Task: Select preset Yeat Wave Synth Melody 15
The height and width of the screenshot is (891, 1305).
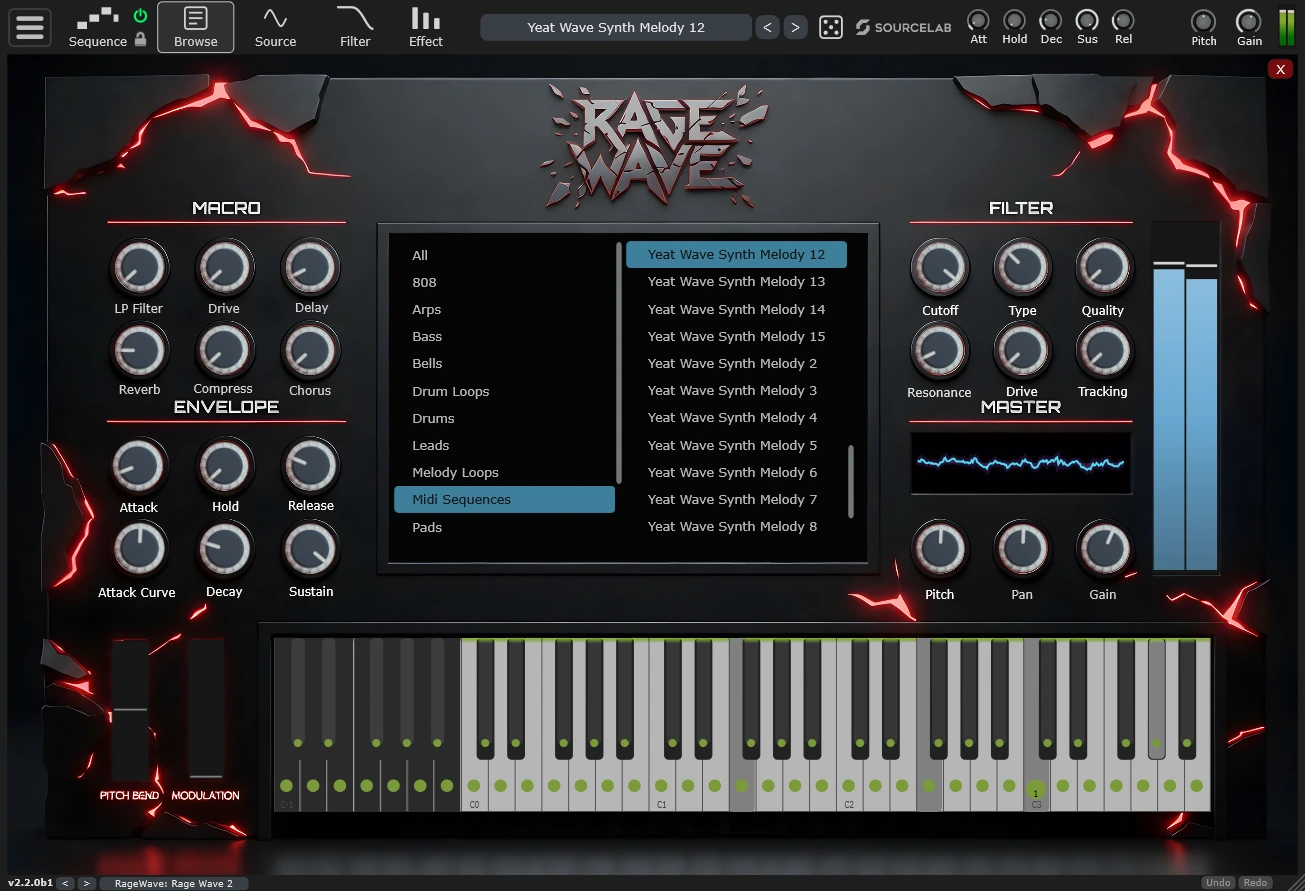Action: (x=736, y=336)
